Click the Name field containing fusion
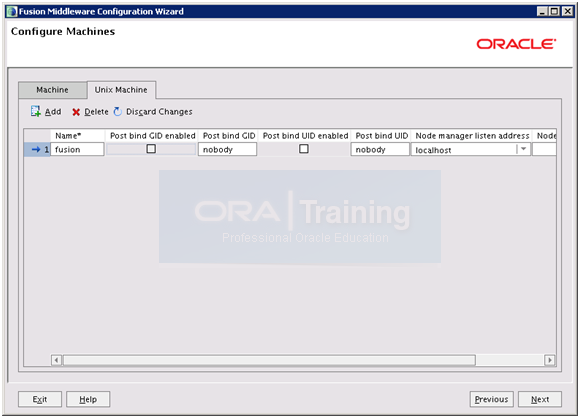 77,149
